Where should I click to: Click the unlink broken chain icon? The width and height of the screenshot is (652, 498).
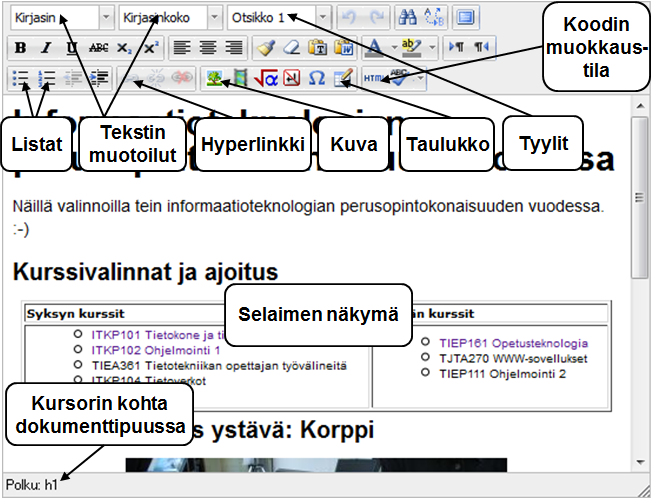pos(156,78)
